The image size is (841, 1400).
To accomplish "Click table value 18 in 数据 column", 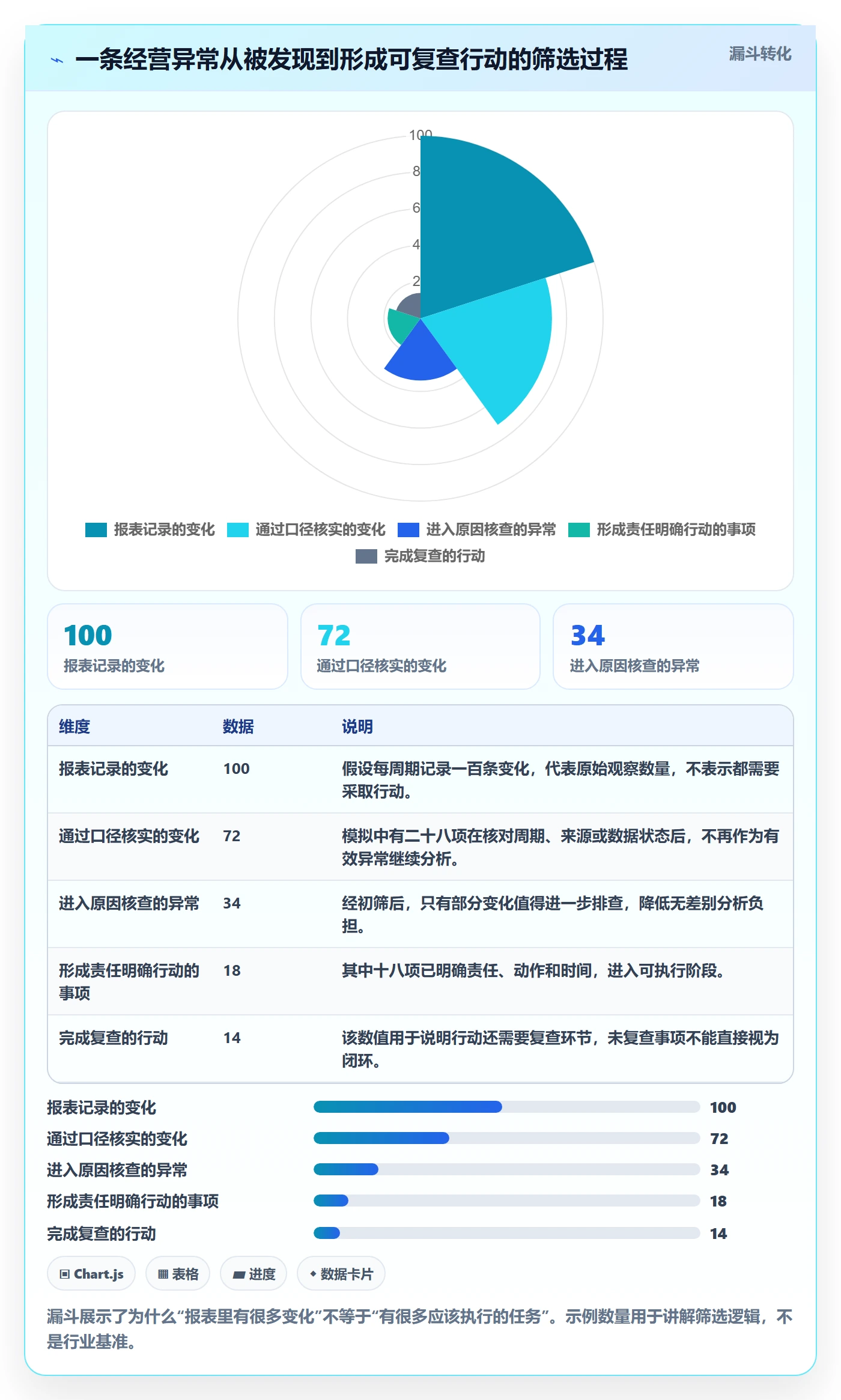I will click(232, 970).
